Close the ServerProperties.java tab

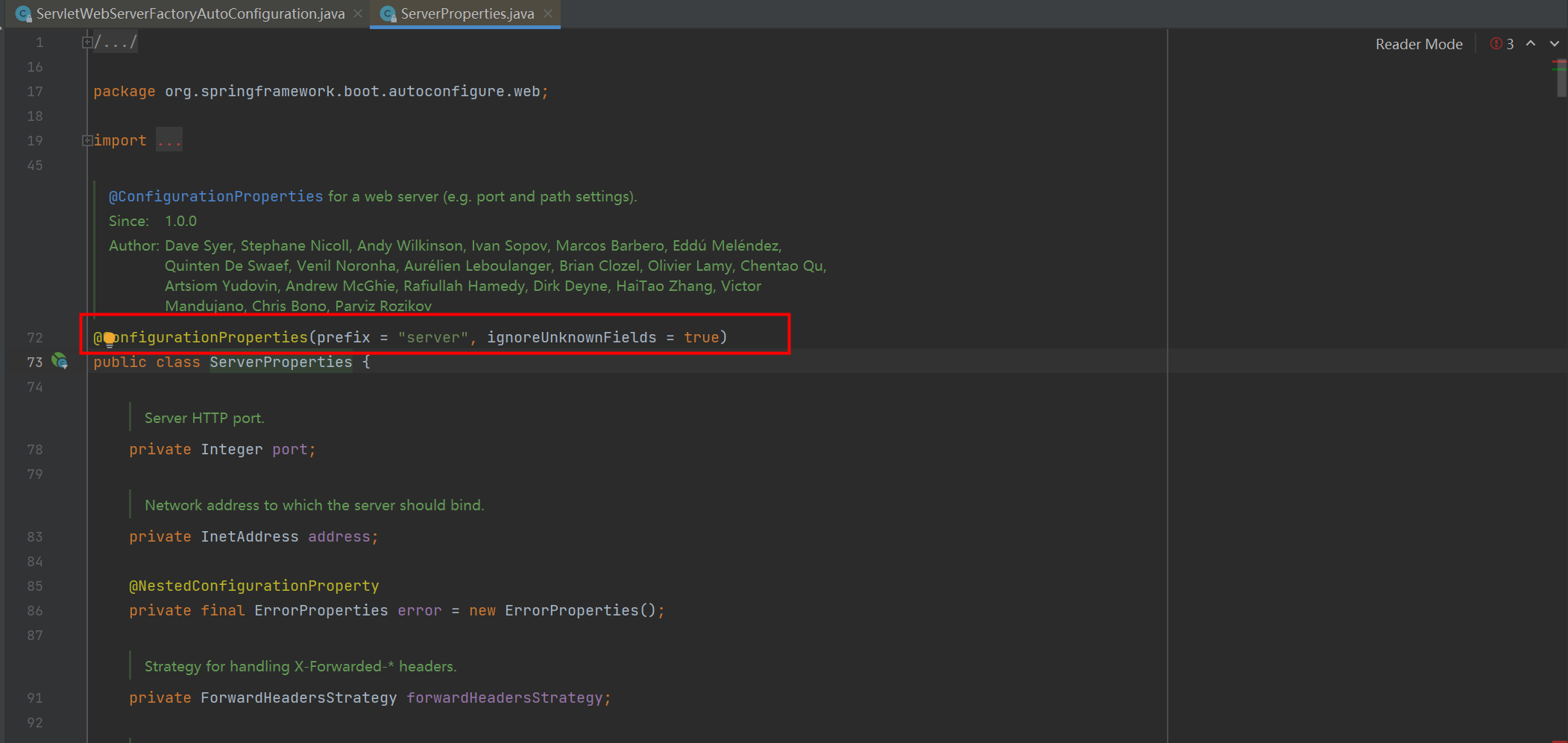tap(548, 13)
